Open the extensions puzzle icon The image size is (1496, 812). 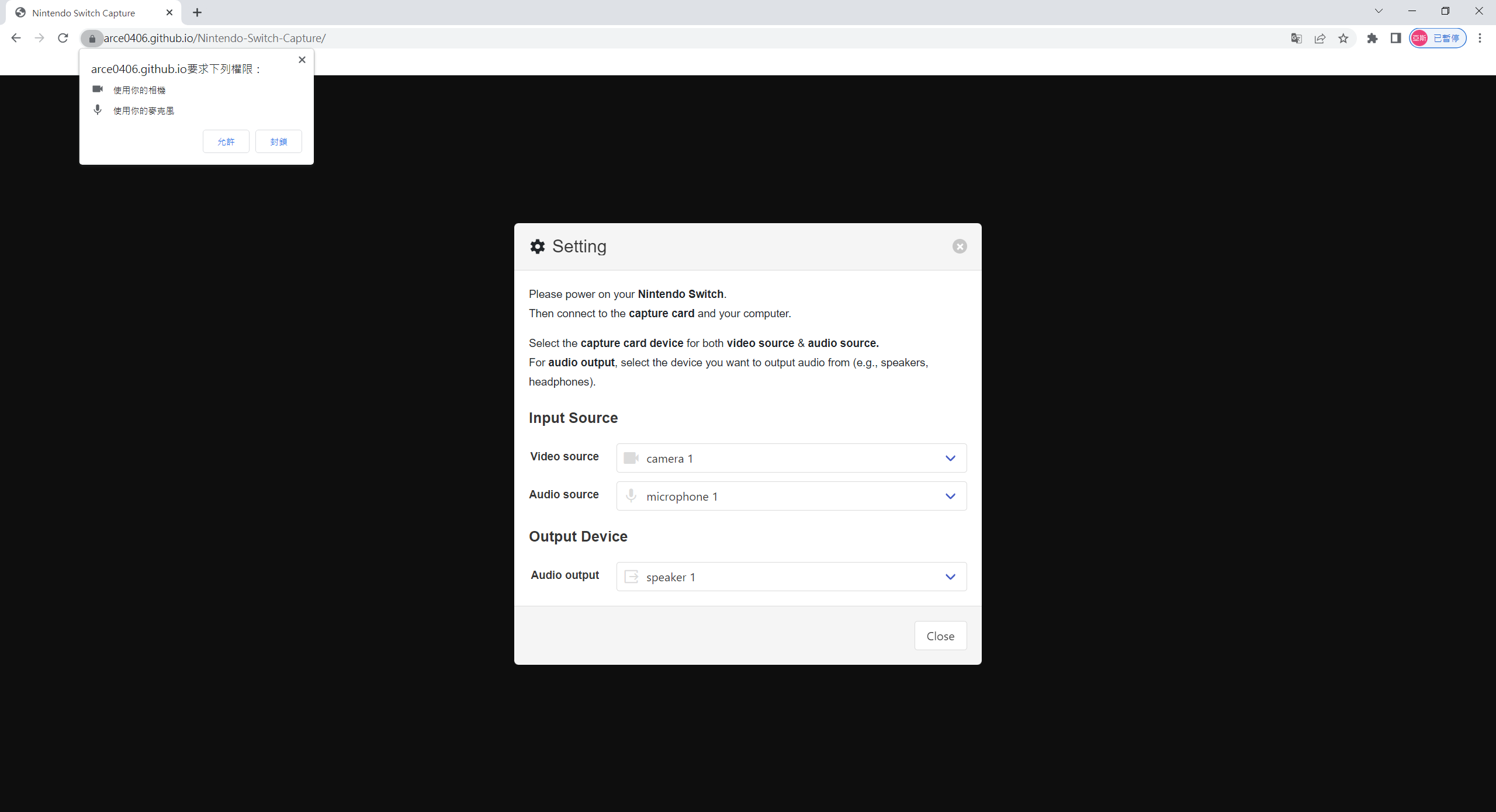(1373, 38)
